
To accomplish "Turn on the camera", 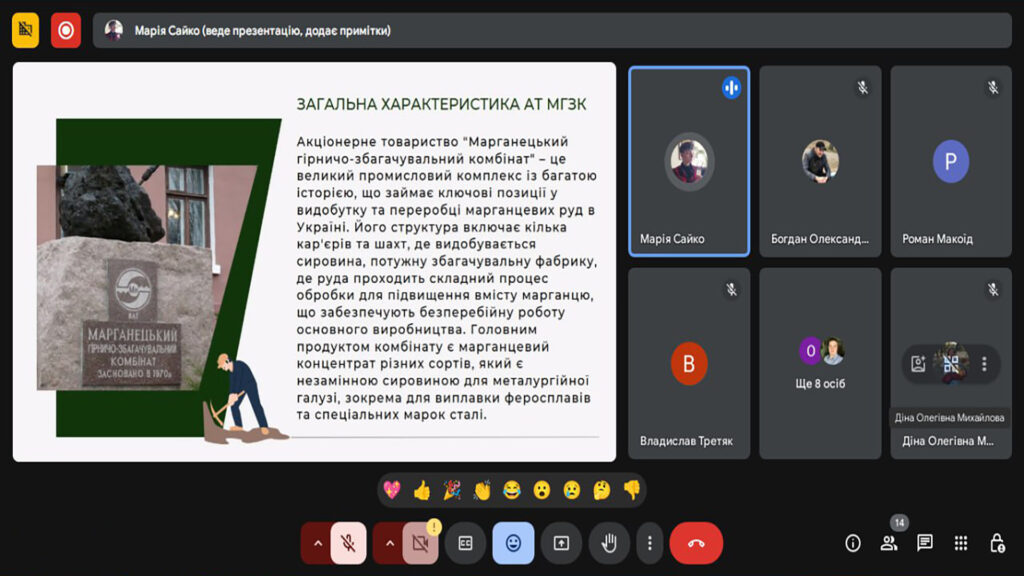I will [421, 543].
